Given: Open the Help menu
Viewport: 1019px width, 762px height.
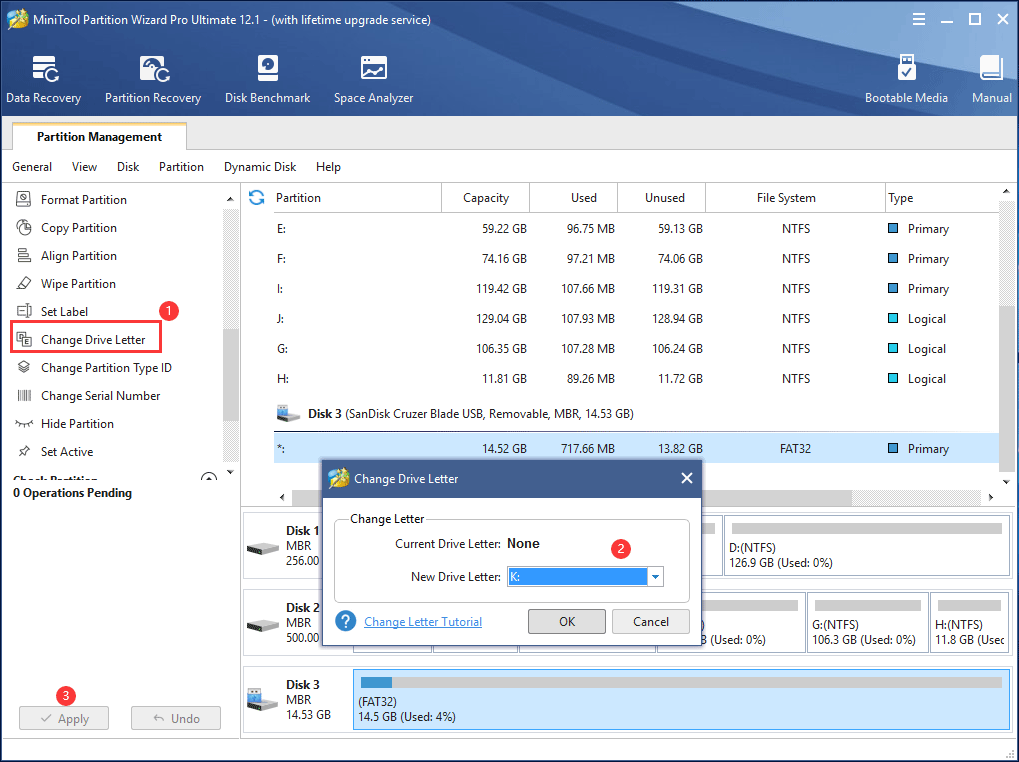Looking at the screenshot, I should (x=328, y=167).
